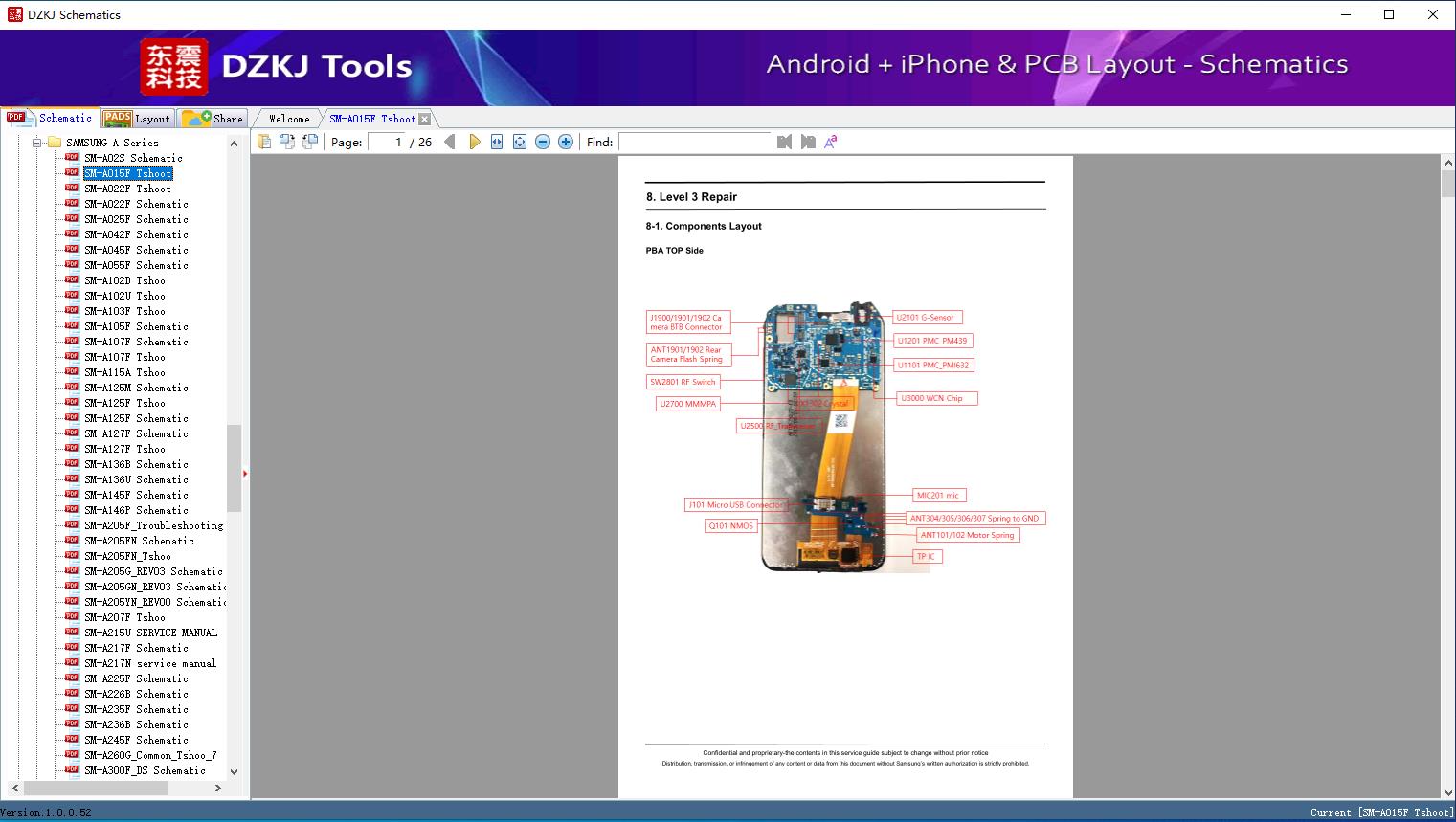Viewport: 1456px width, 822px height.
Task: Open the Share tab
Action: [x=213, y=118]
